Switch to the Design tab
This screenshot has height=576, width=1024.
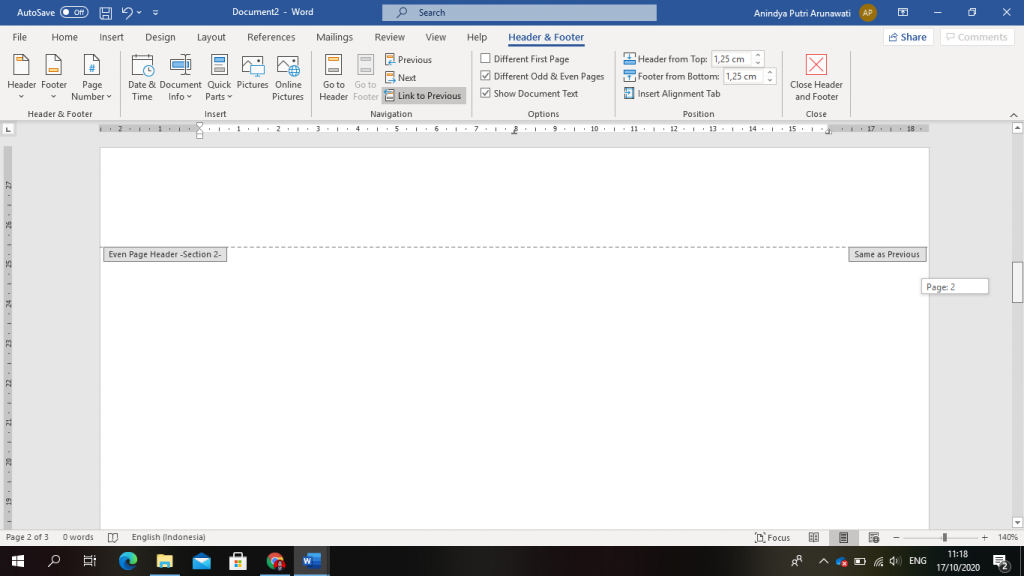tap(160, 37)
